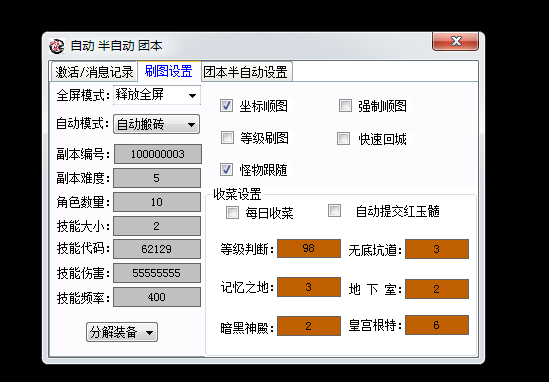This screenshot has height=382, width=549.
Task: Open the 团本半自动设置 tab
Action: (246, 72)
